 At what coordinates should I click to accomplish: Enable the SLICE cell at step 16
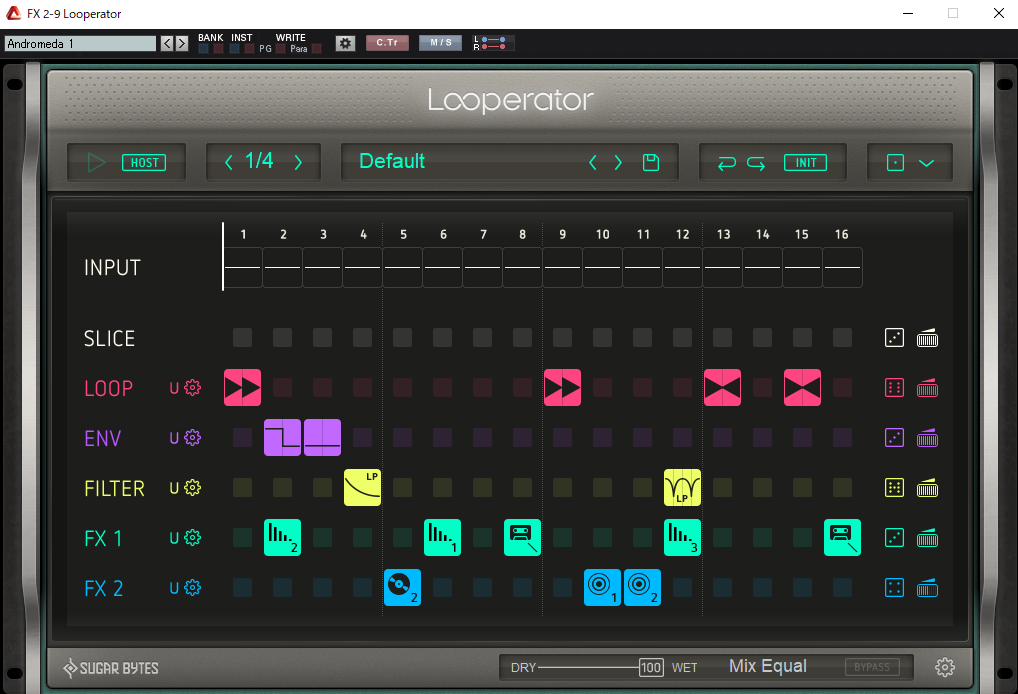[842, 338]
